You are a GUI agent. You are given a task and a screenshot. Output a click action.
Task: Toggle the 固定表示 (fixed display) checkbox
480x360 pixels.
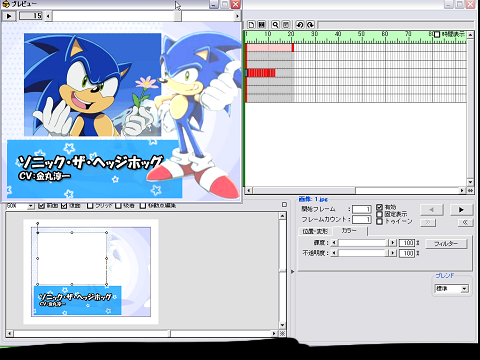coord(379,214)
